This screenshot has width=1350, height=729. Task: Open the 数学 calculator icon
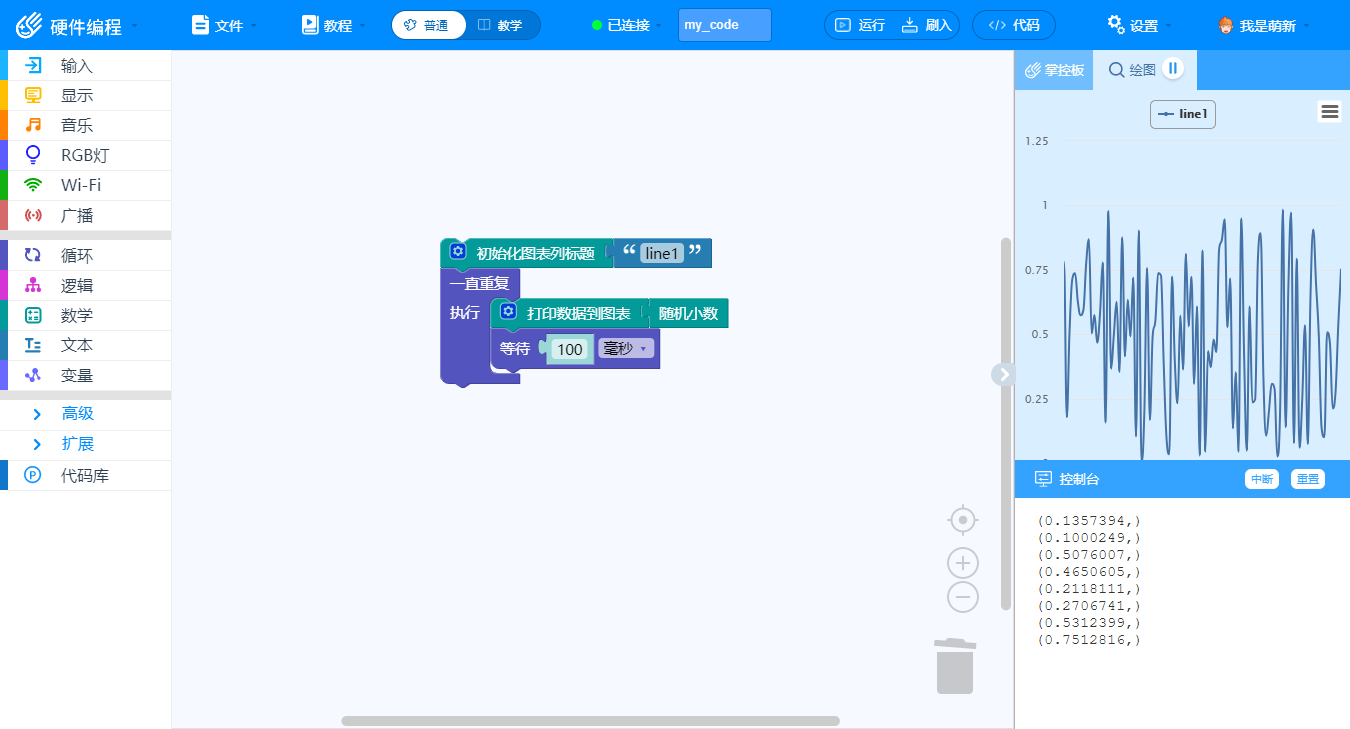tap(33, 316)
